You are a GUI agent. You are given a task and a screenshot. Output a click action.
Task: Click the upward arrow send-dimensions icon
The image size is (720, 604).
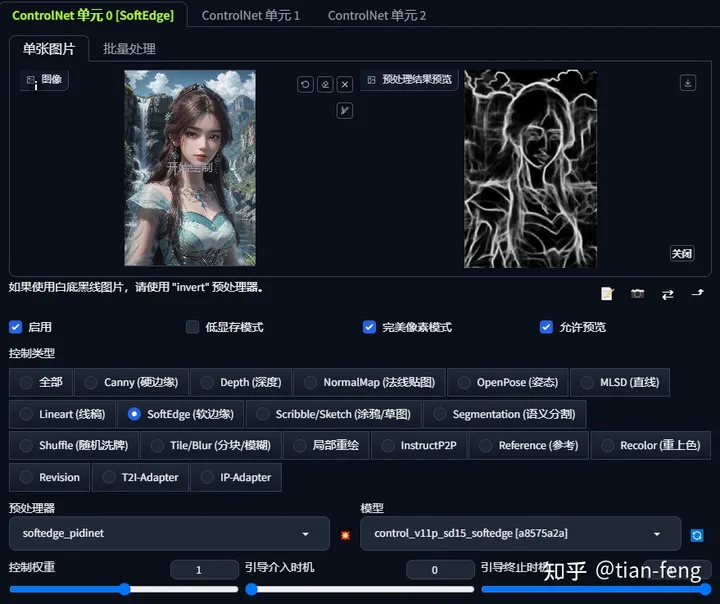[x=698, y=293]
